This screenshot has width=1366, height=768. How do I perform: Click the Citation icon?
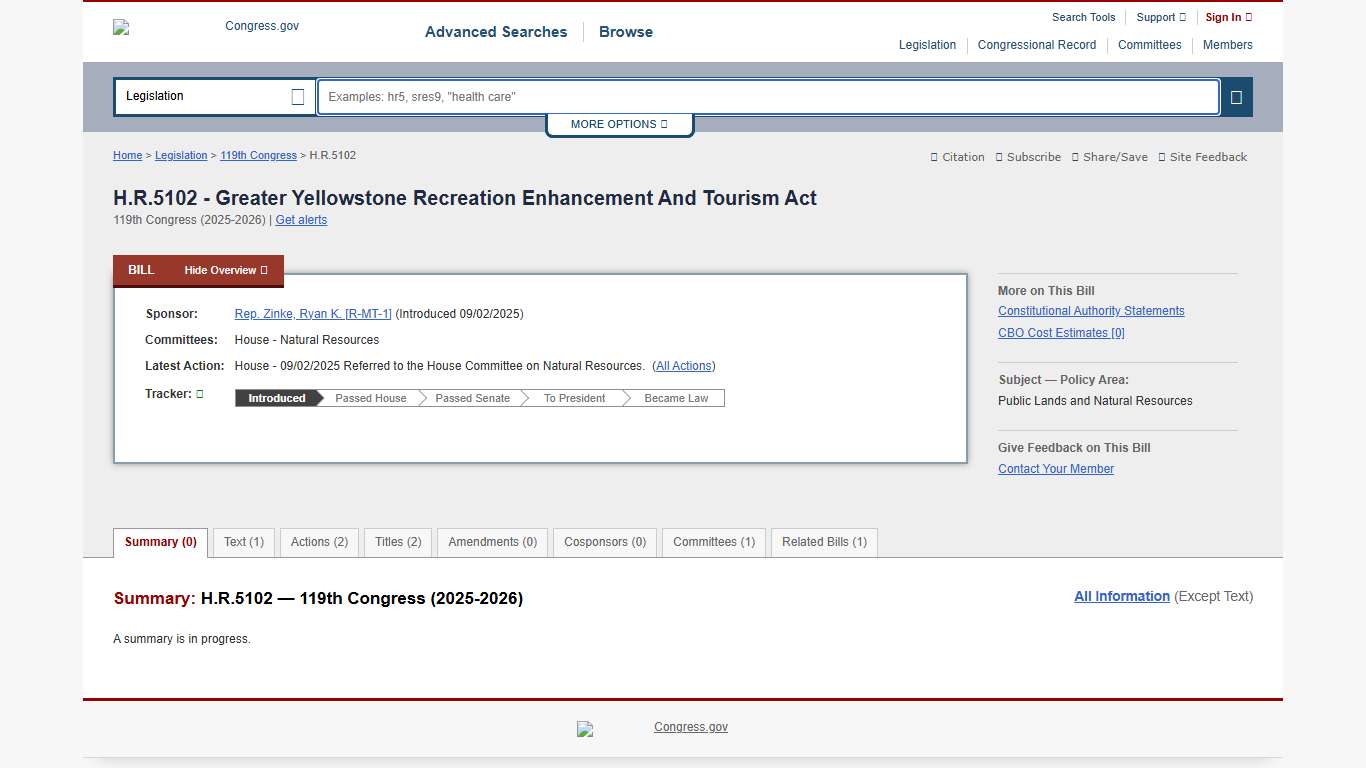click(x=936, y=157)
